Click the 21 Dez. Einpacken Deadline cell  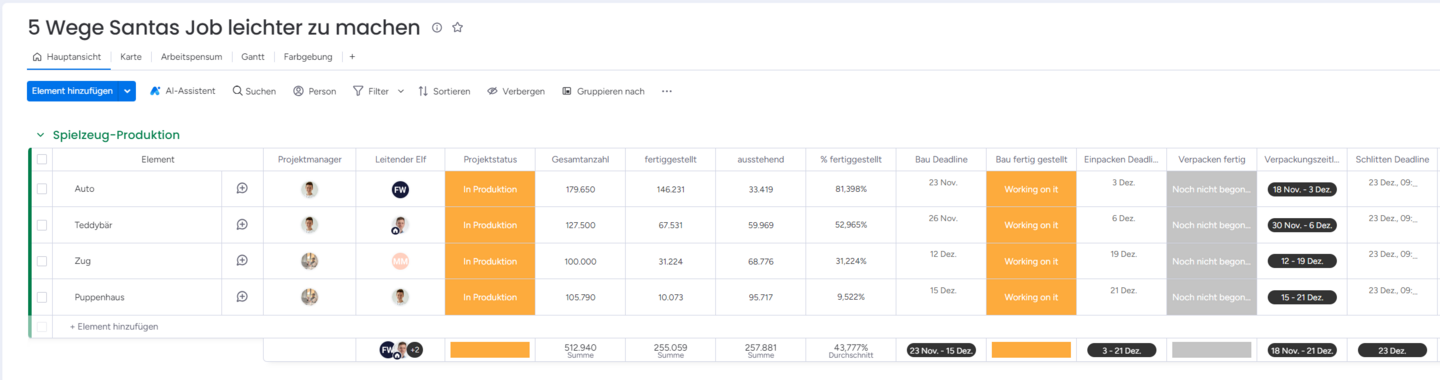1122,297
